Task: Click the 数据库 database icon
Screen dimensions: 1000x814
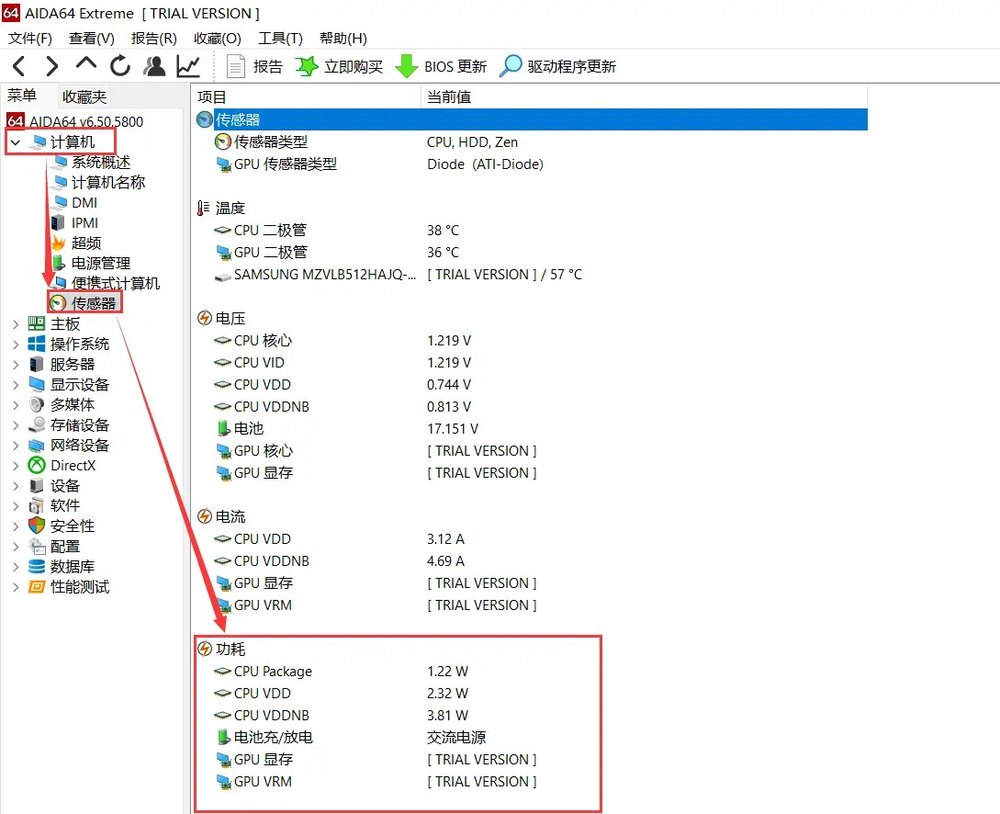Action: [x=36, y=566]
